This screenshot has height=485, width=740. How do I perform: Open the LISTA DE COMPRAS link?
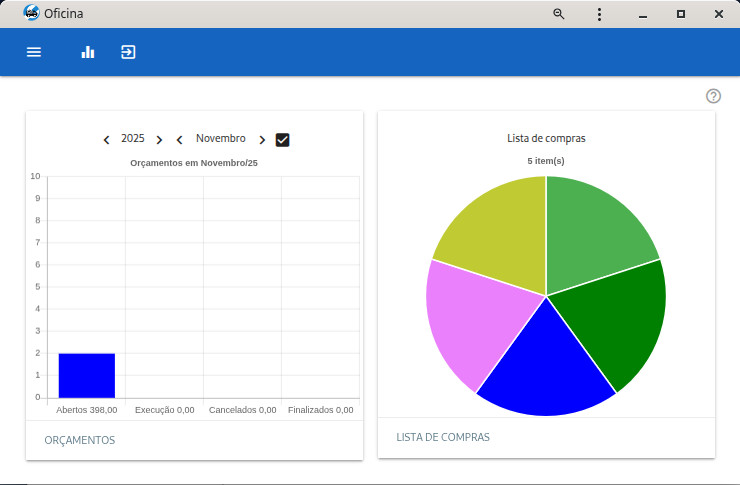tap(443, 437)
